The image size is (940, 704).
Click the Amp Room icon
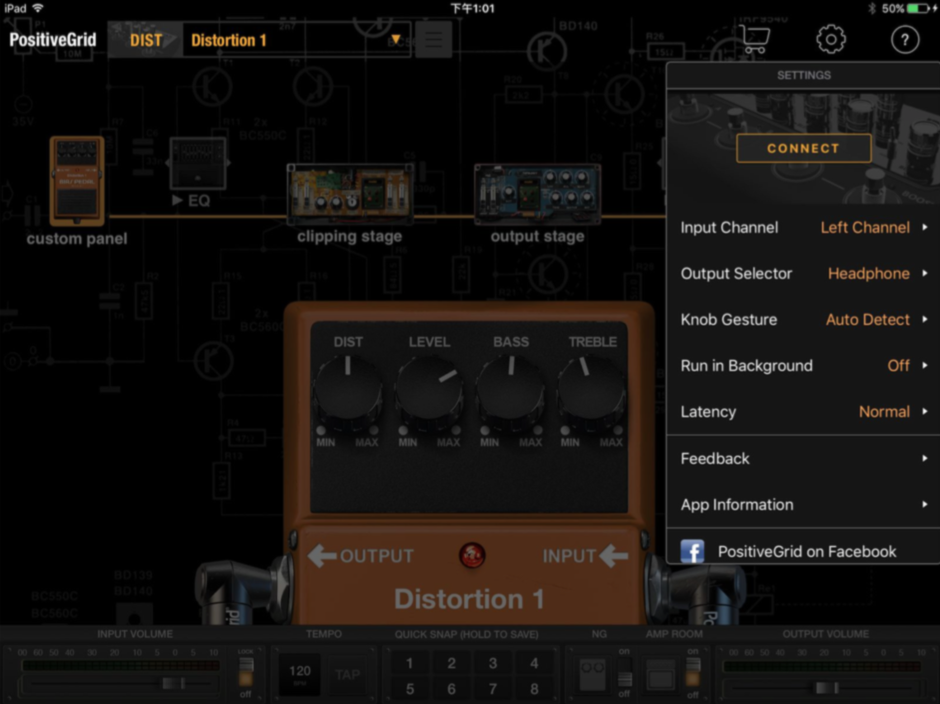661,674
